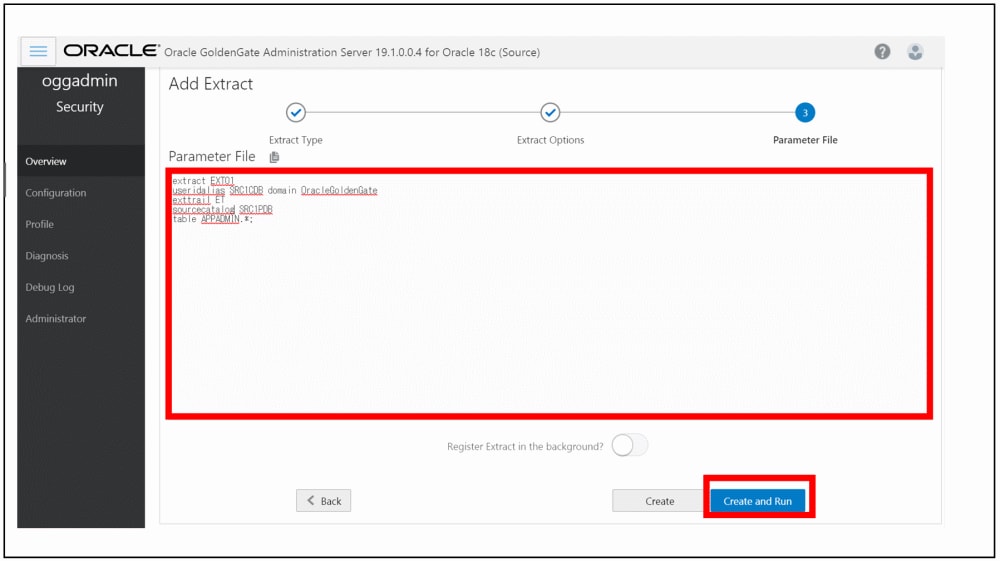Screen dimensions: 1000x561
Task: Click the Create and Run button
Action: pos(758,501)
